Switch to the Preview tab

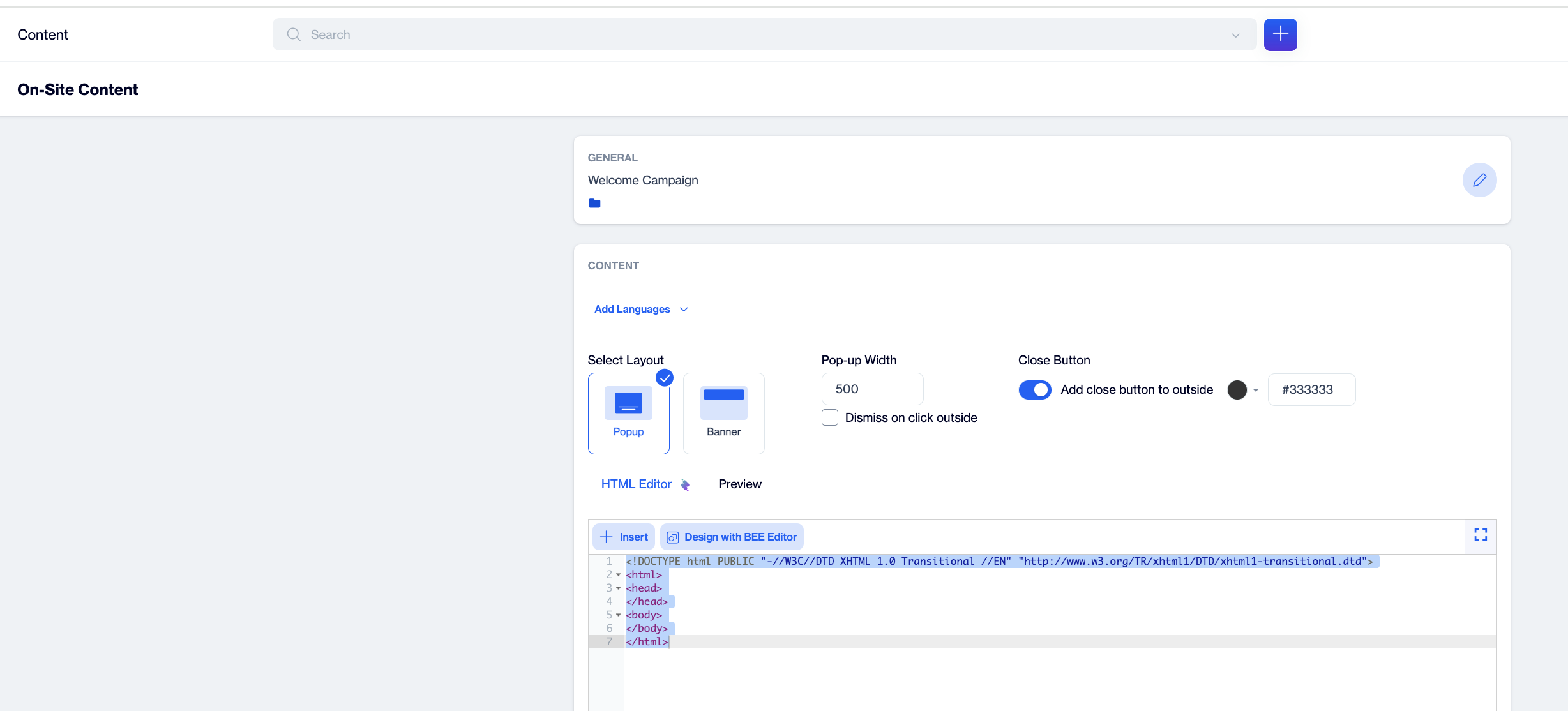tap(739, 484)
